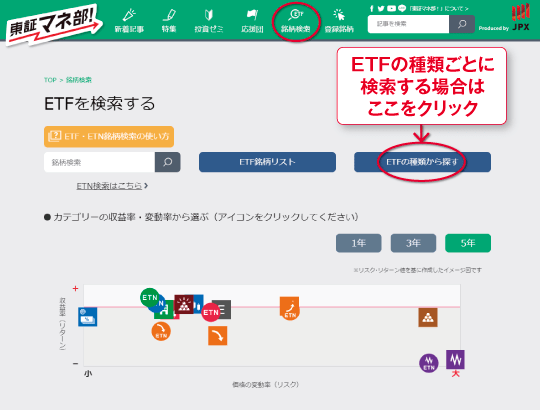Select the blue currency square icon
Image resolution: width=540 pixels, height=410 pixels.
87,317
